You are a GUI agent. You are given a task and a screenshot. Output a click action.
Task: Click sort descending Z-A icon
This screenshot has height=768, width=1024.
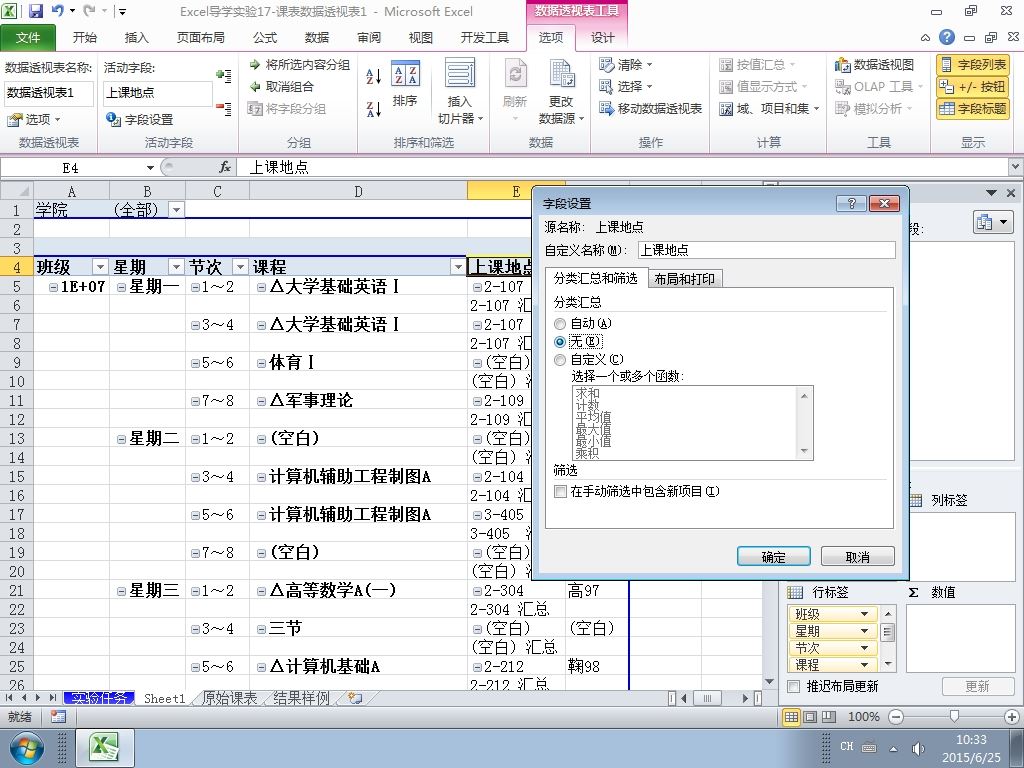tap(374, 109)
